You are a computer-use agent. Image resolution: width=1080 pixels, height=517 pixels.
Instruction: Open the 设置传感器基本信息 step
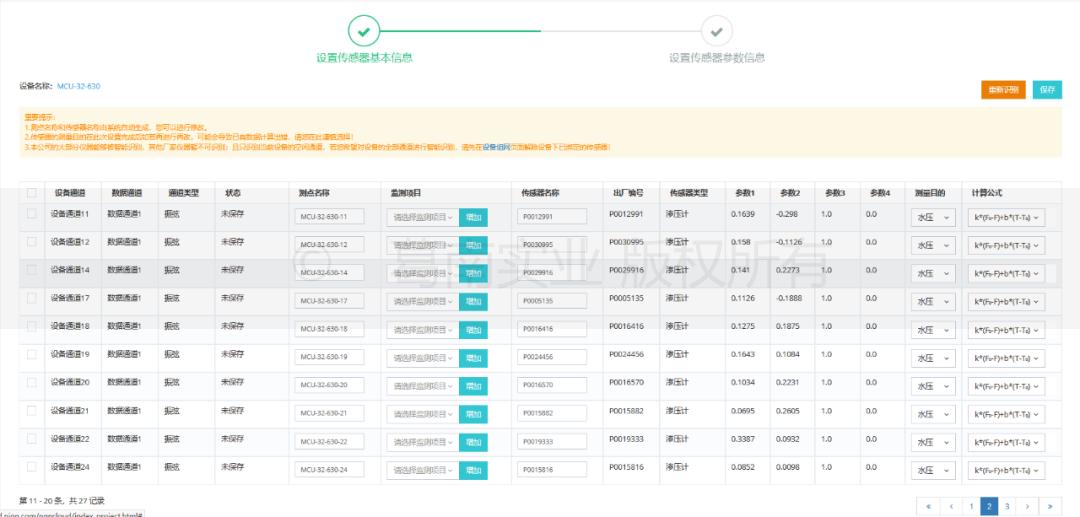[x=364, y=58]
